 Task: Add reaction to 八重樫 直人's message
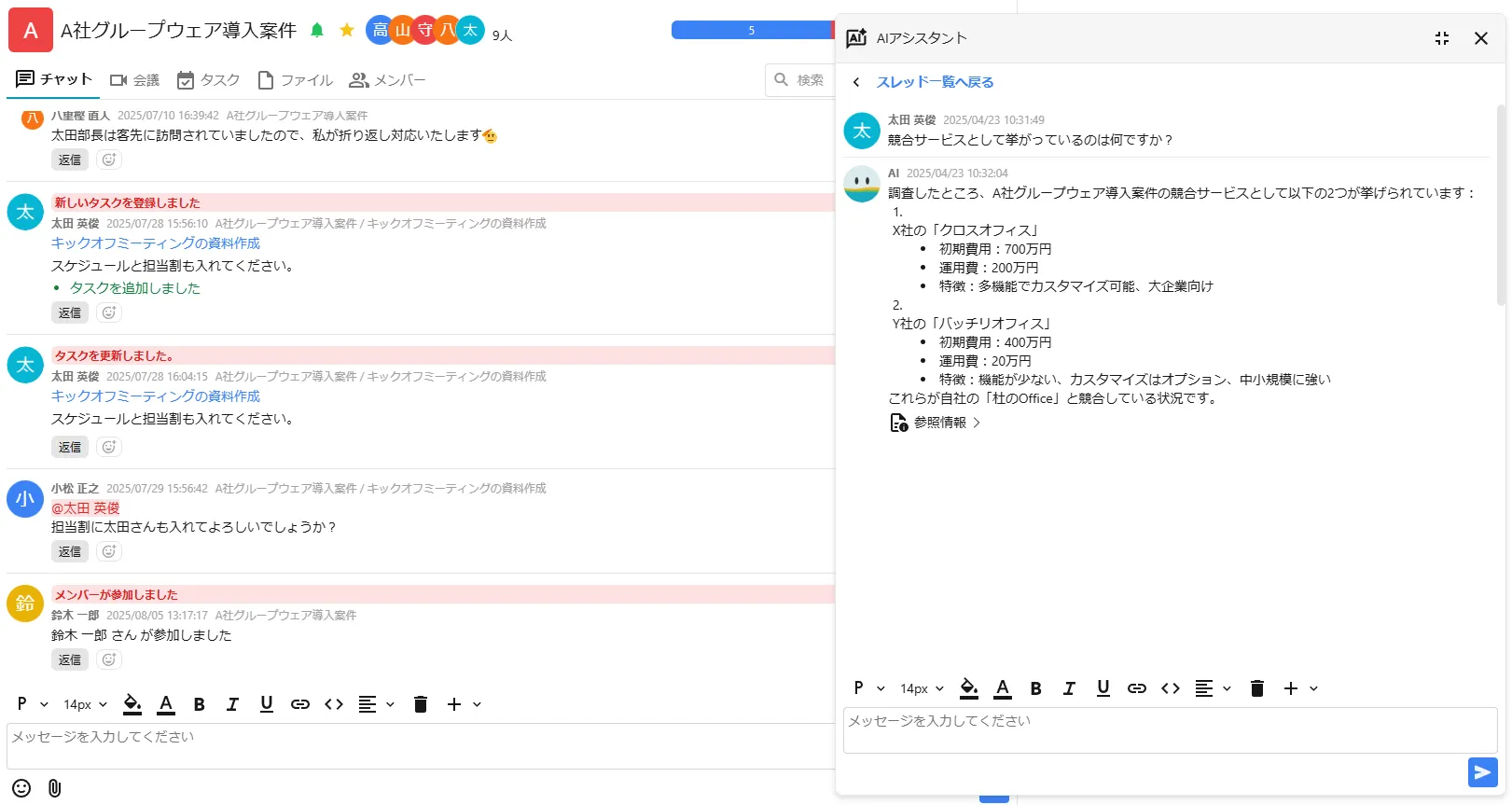click(x=109, y=160)
